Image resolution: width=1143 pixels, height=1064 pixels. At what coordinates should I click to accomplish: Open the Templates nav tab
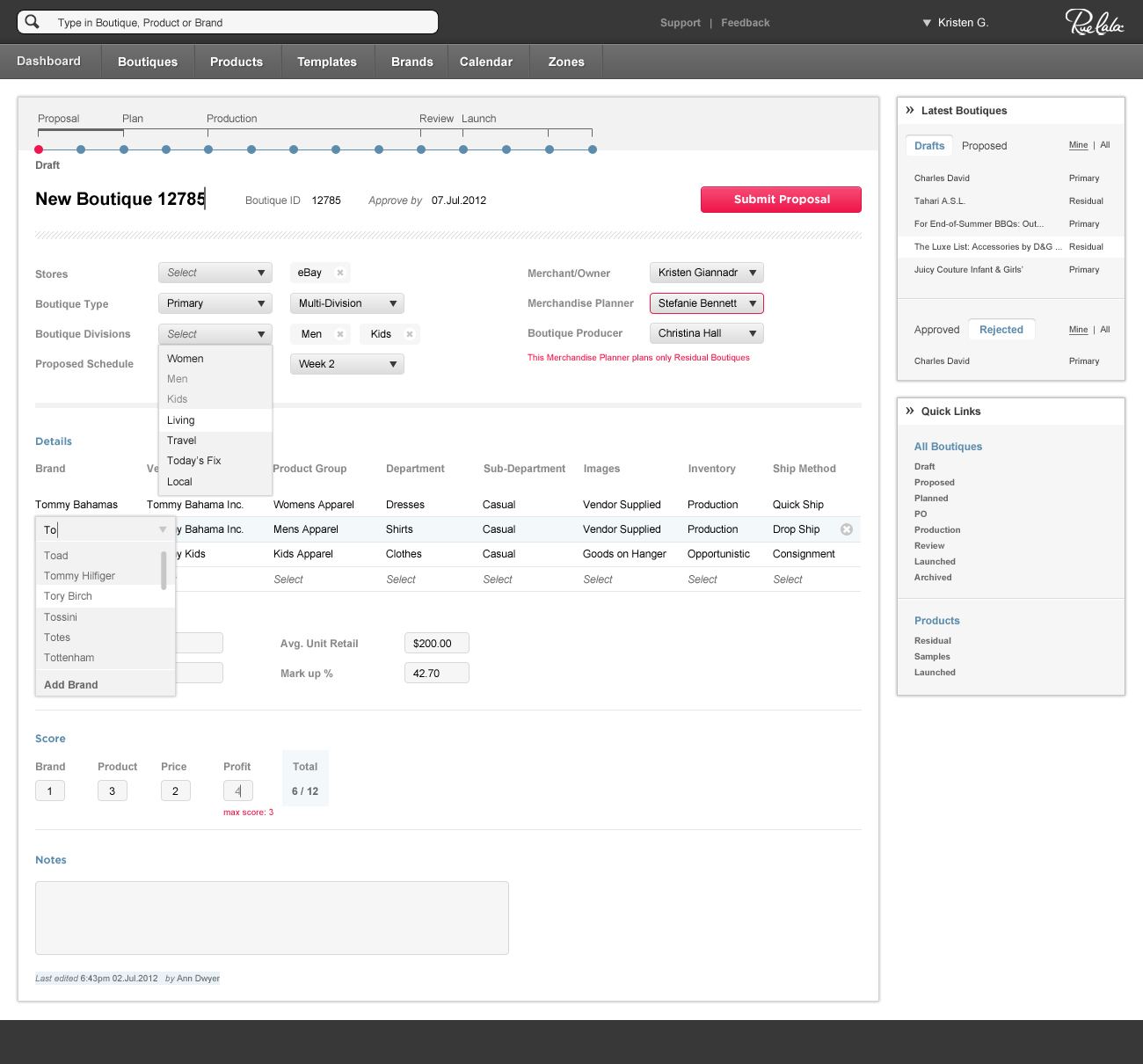click(327, 62)
